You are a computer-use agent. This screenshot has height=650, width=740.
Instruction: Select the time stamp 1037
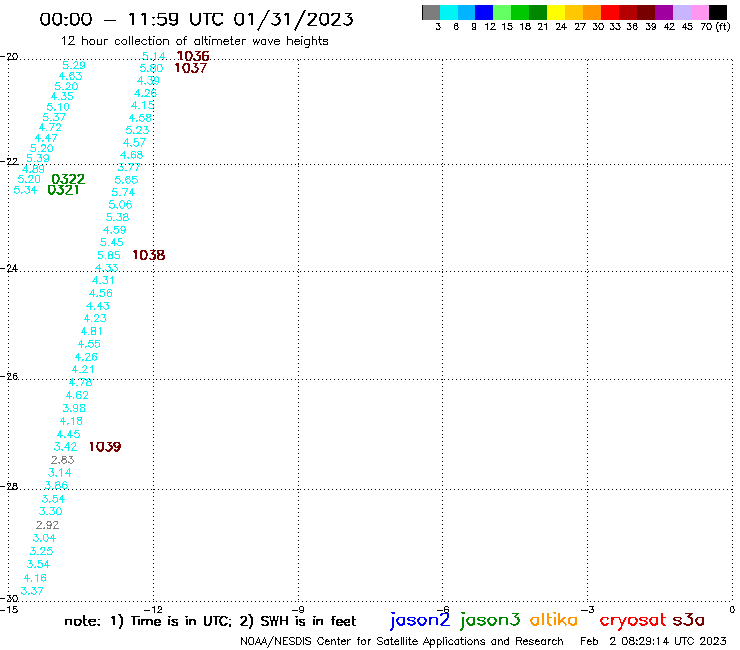tap(190, 68)
